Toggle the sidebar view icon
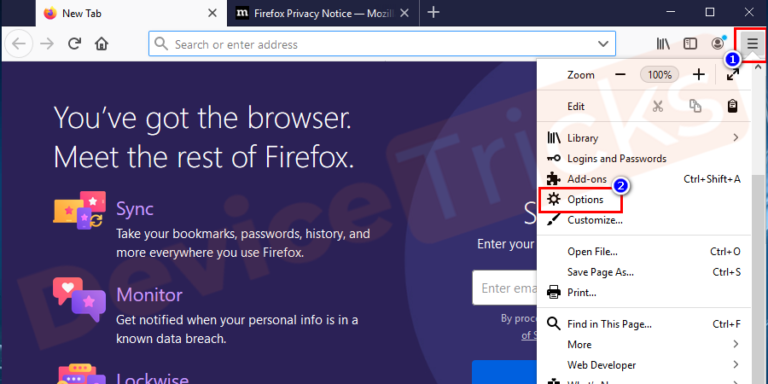This screenshot has height=384, width=768. (690, 44)
